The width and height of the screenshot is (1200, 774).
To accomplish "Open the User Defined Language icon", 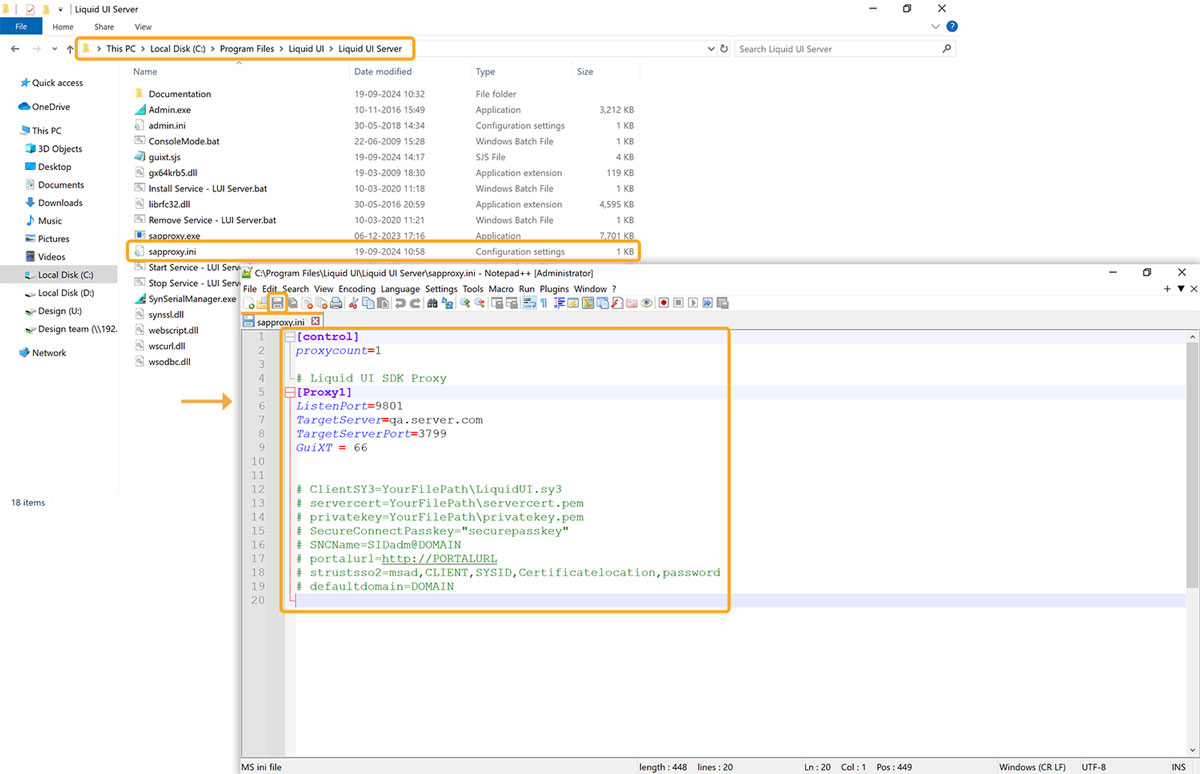I will (x=575, y=303).
